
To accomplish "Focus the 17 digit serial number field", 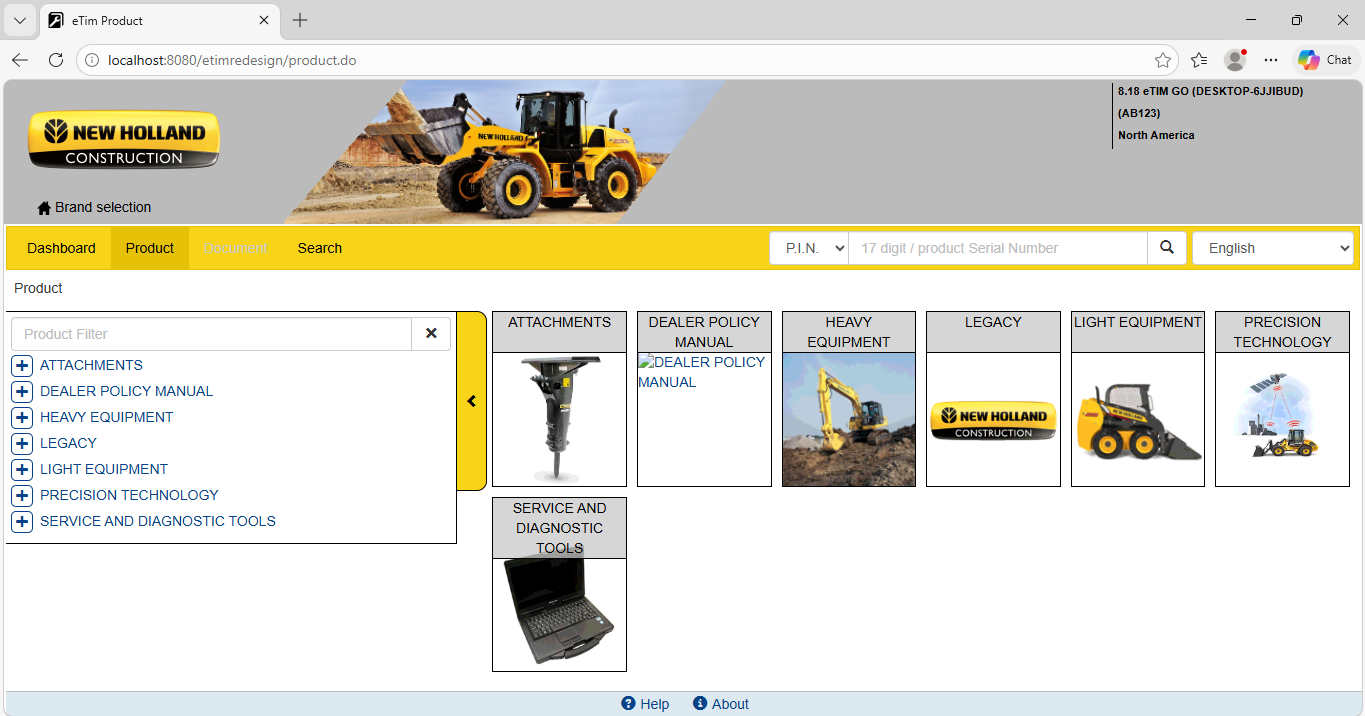I will [998, 248].
